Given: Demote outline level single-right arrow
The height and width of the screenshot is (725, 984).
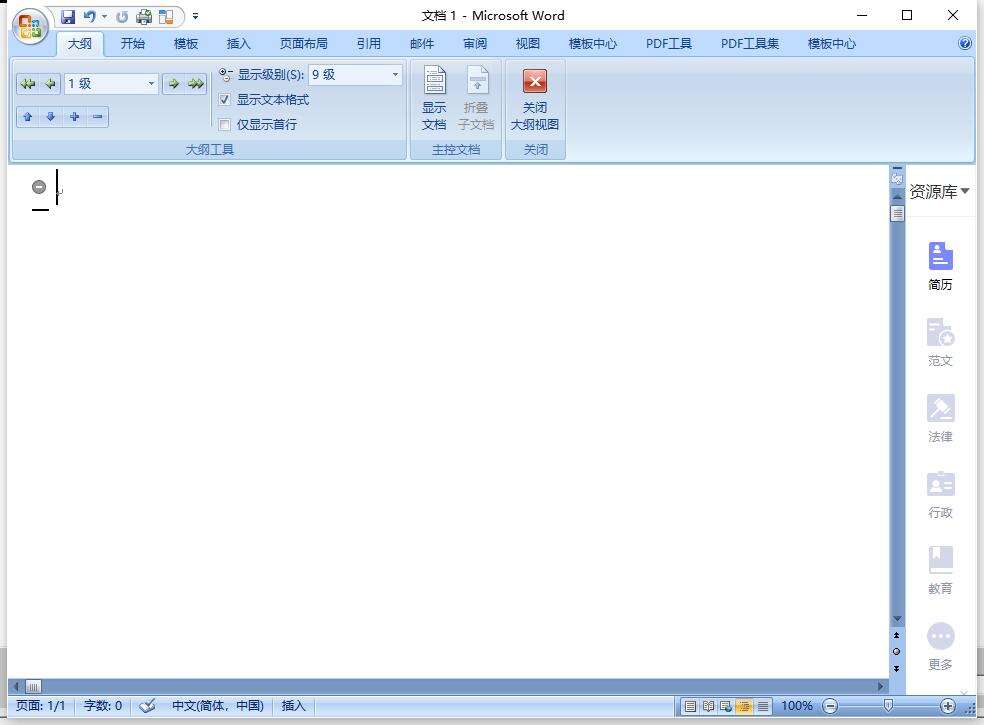Looking at the screenshot, I should point(174,83).
